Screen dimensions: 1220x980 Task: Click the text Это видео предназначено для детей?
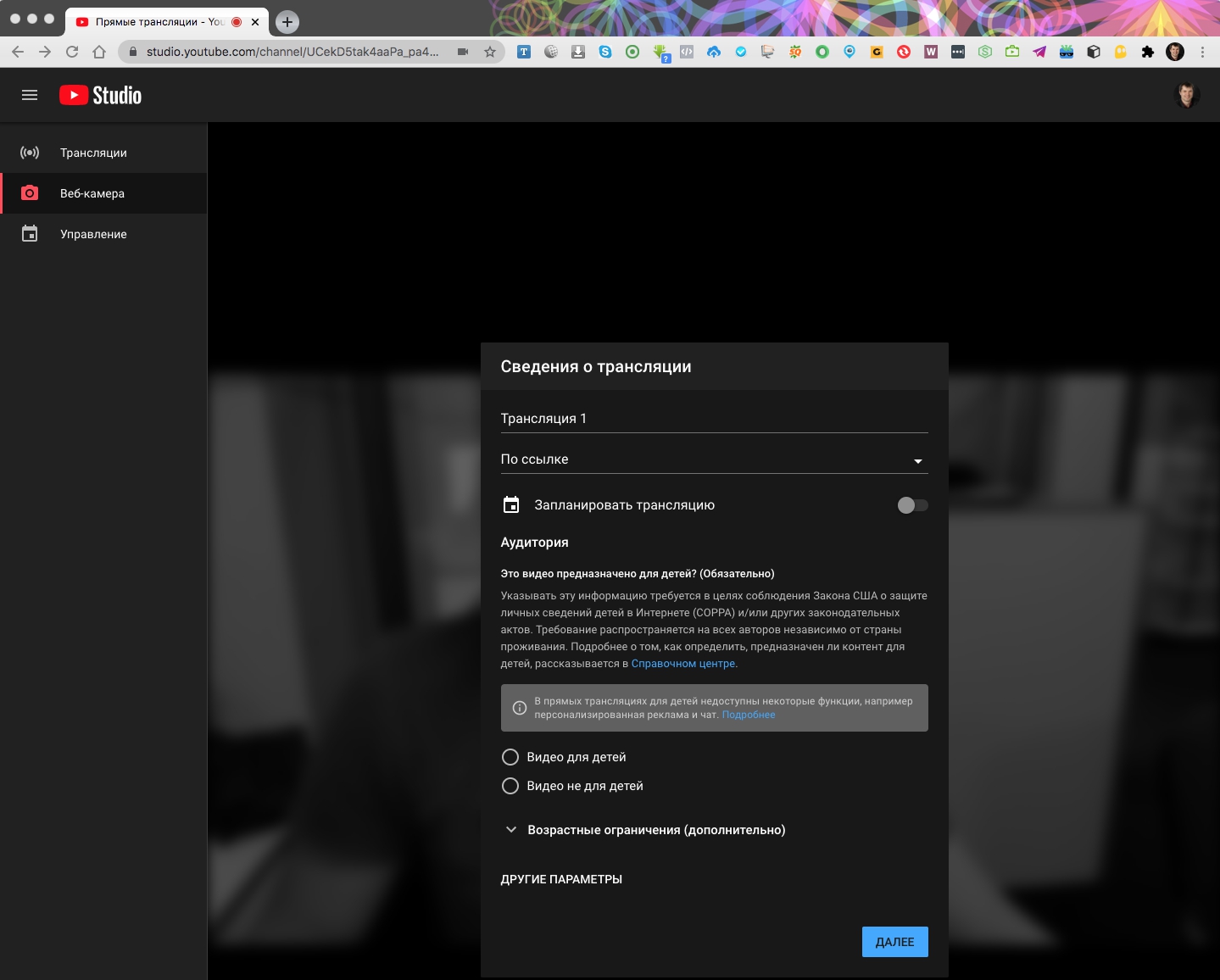[x=599, y=574]
